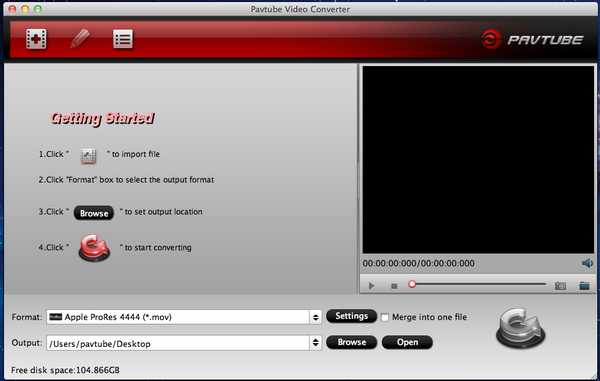Click the Open button for output folder
The width and height of the screenshot is (600, 381).
coord(407,342)
